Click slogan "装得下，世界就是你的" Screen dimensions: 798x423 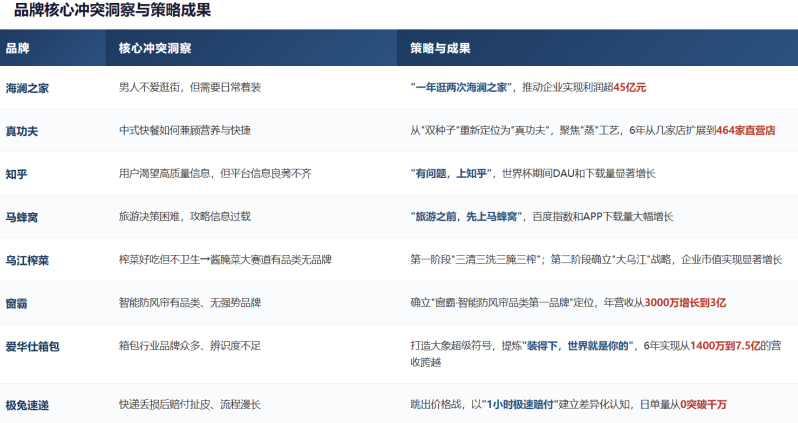(x=578, y=346)
